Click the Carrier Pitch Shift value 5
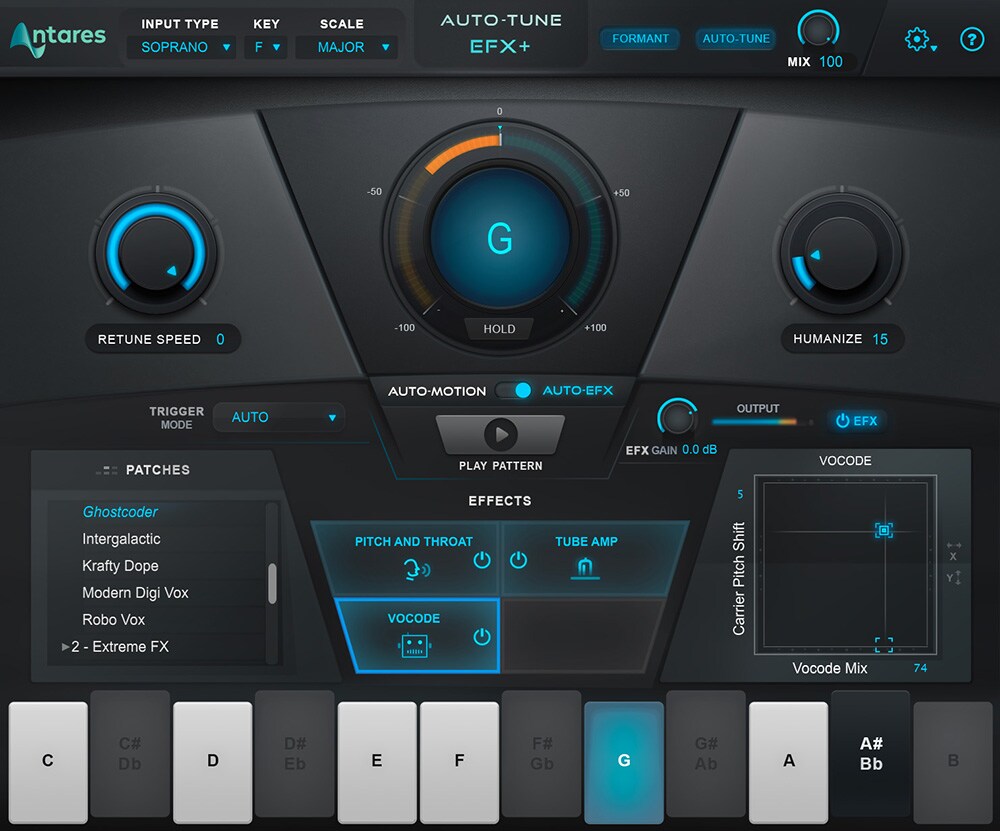 tap(740, 494)
